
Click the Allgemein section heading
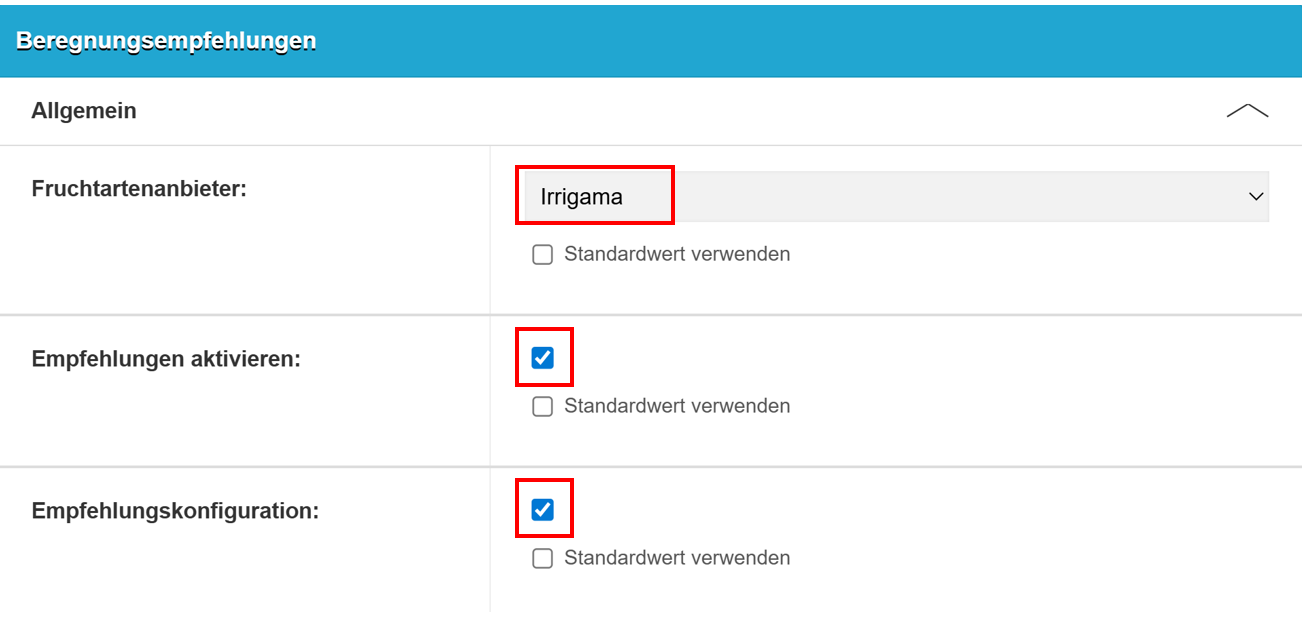(84, 111)
